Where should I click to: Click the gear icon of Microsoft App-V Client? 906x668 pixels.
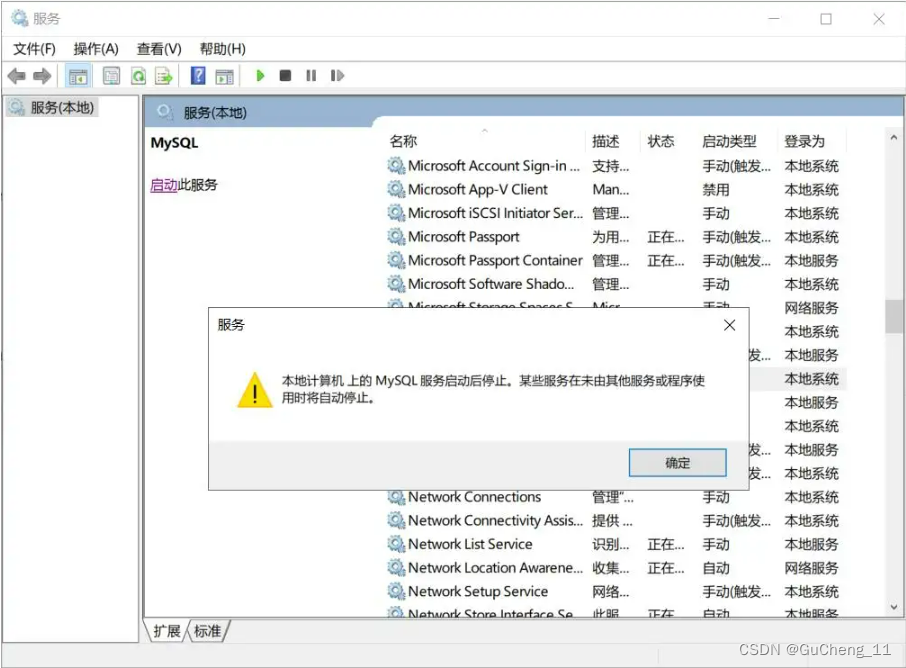click(396, 190)
